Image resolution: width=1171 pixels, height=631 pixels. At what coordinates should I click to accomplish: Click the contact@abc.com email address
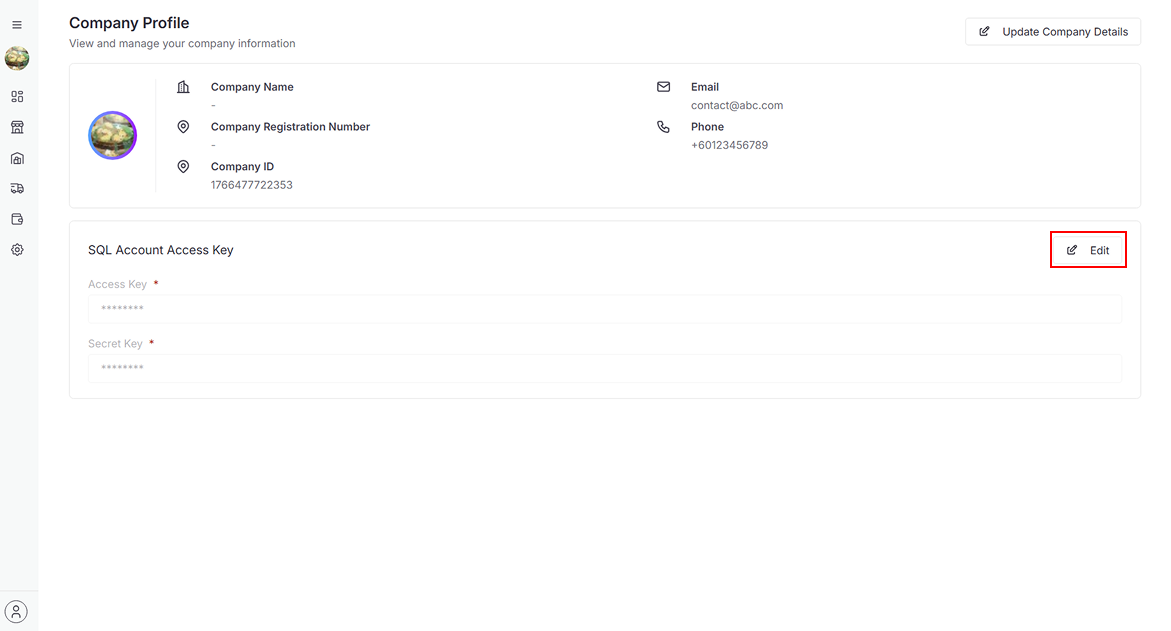737,105
